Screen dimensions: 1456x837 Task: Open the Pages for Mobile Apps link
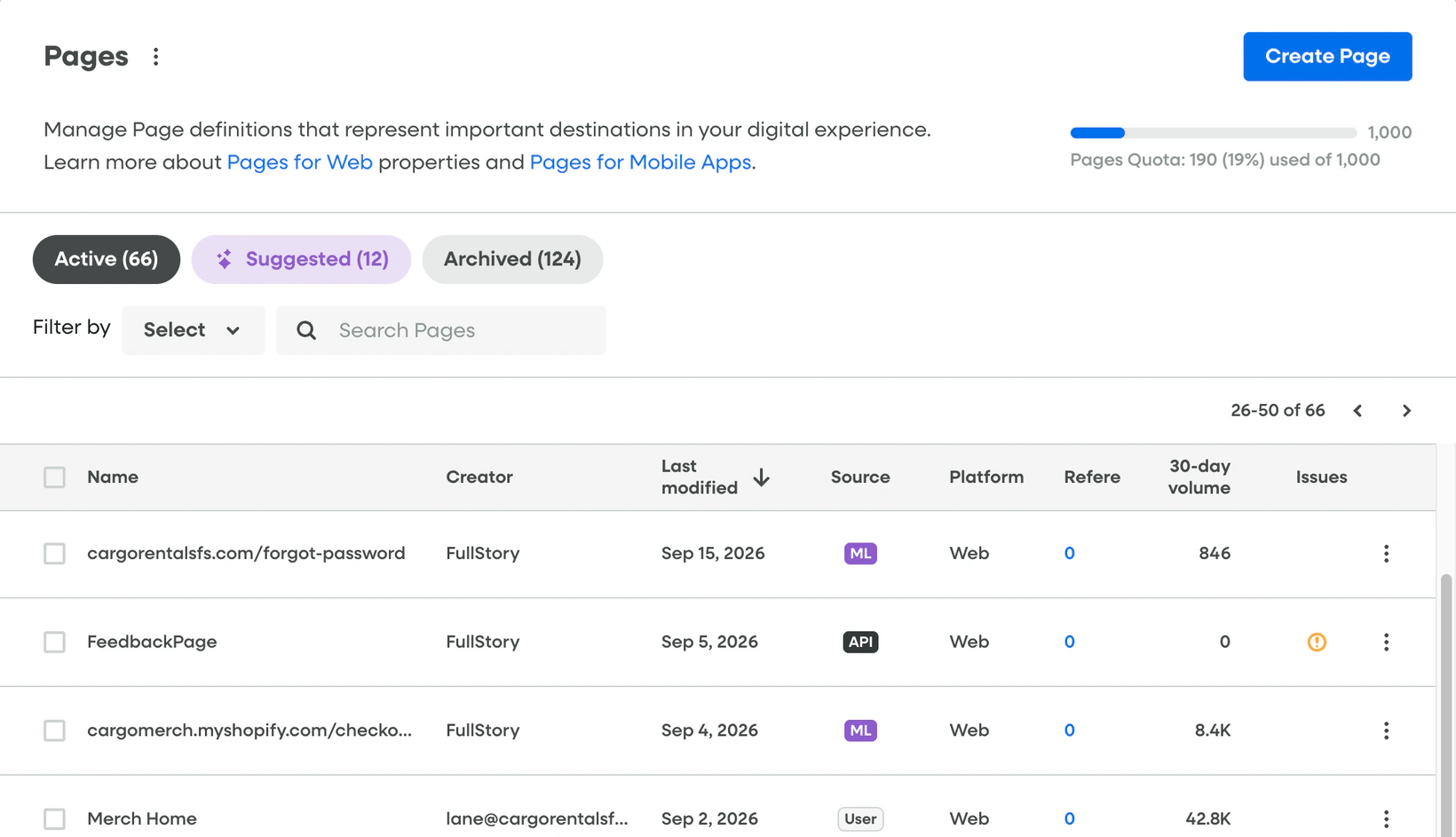coord(640,162)
